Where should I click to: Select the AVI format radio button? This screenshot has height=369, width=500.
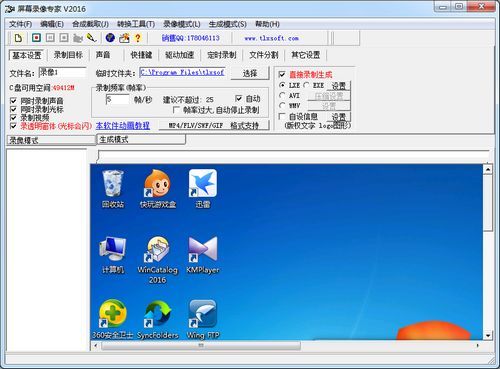[x=282, y=96]
